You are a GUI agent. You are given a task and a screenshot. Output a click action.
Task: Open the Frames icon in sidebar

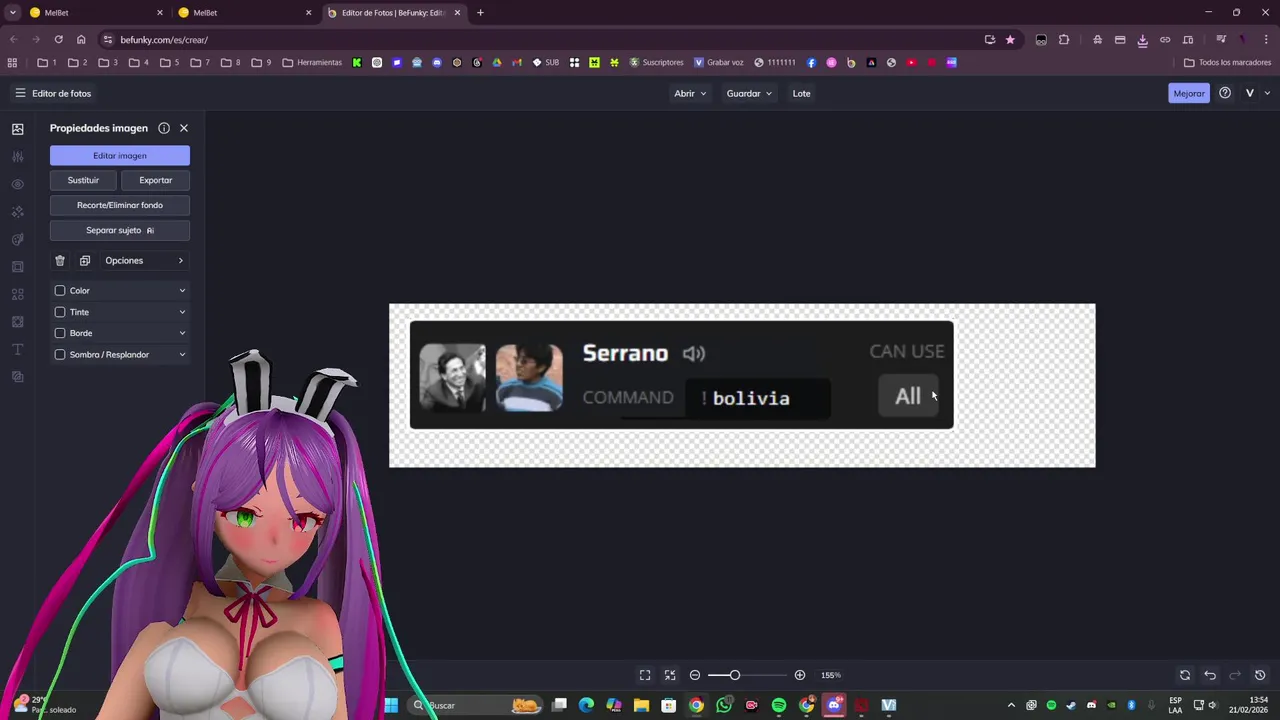17,267
